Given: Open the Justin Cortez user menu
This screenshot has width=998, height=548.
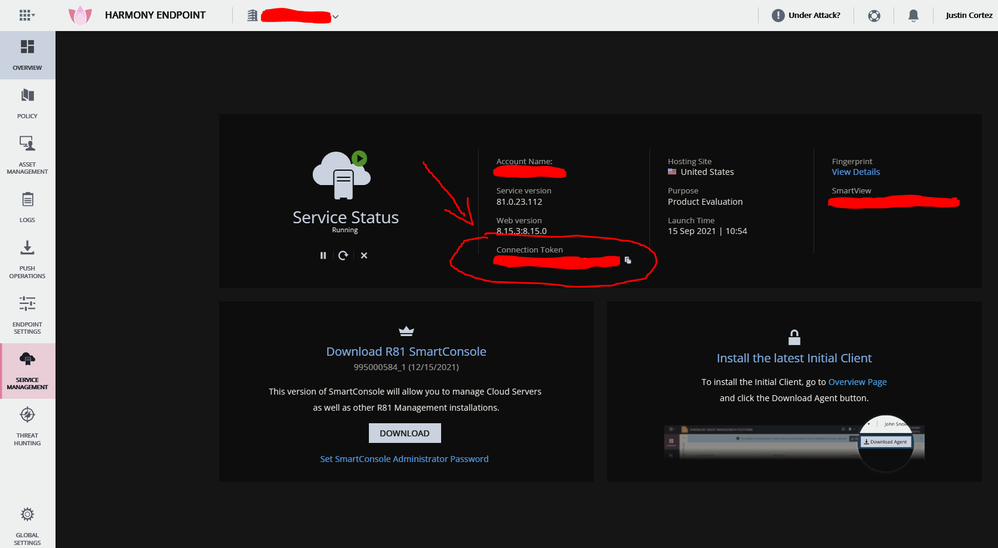Looking at the screenshot, I should pos(968,15).
